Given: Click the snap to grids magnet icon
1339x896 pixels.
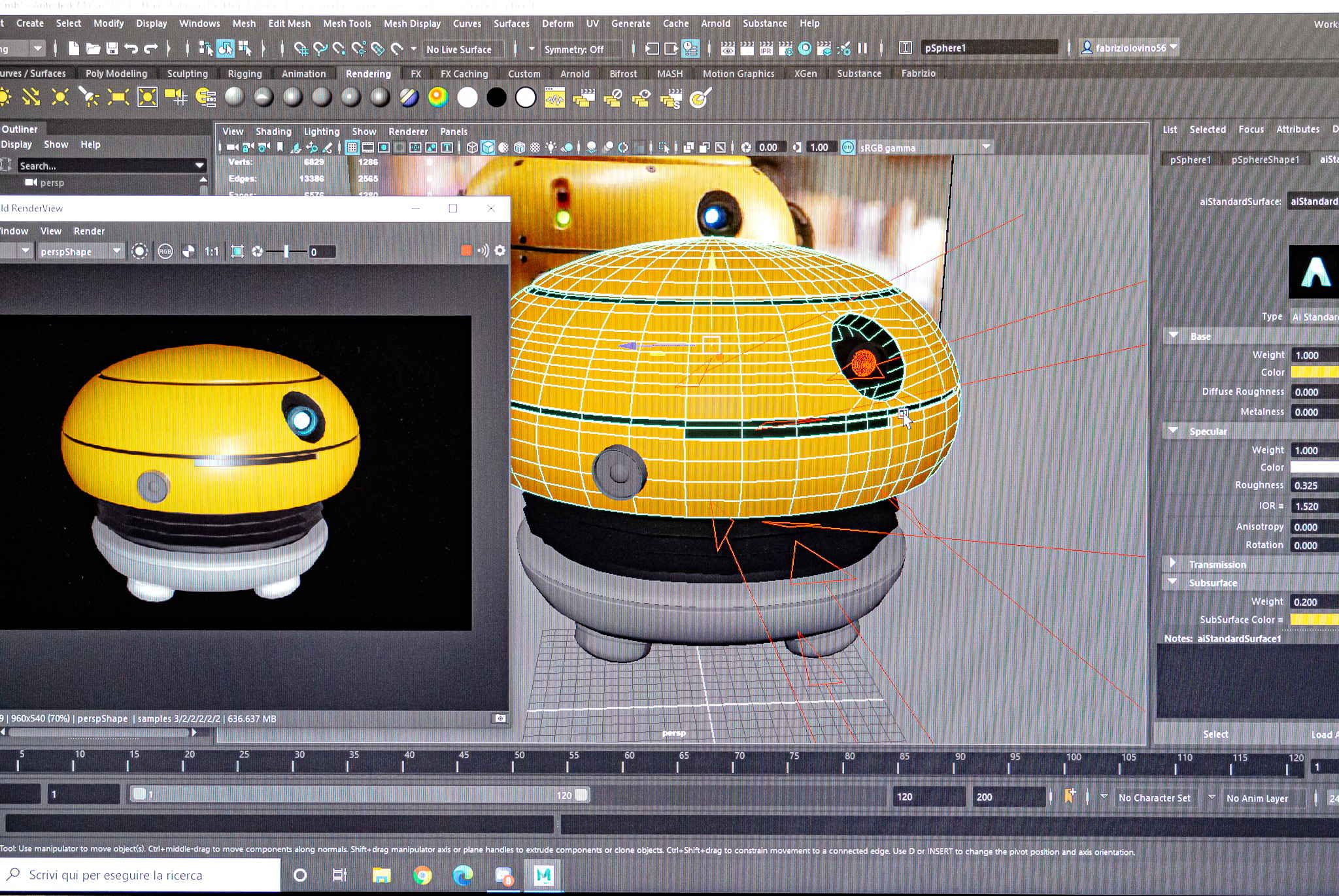Looking at the screenshot, I should click(300, 48).
